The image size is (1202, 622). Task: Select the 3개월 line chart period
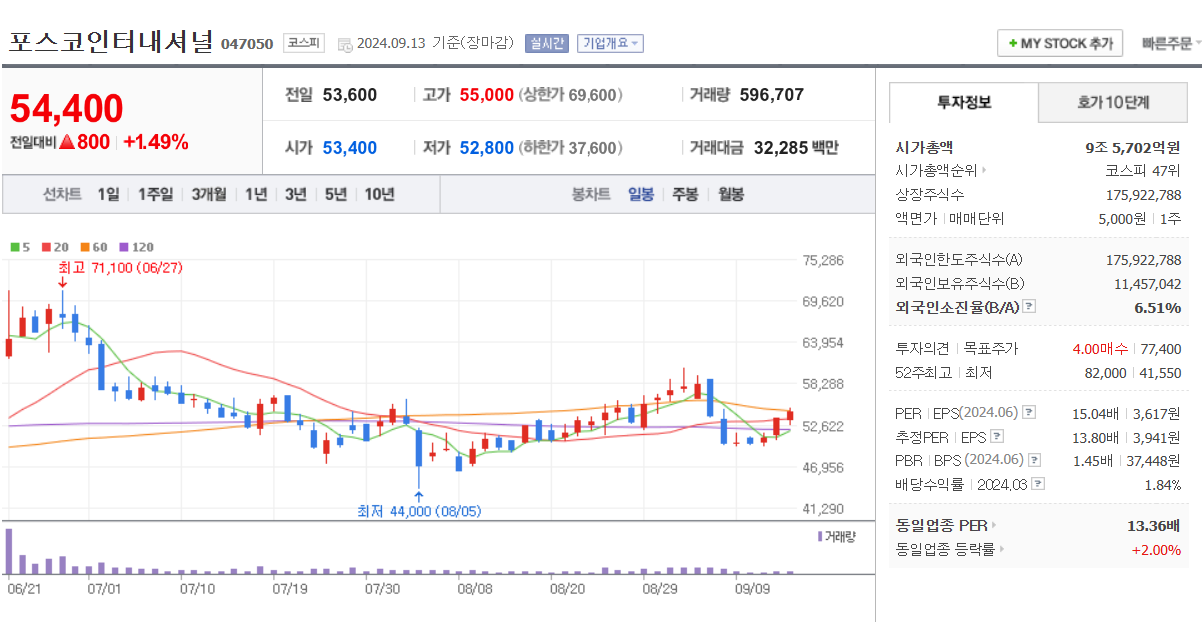pyautogui.click(x=209, y=194)
